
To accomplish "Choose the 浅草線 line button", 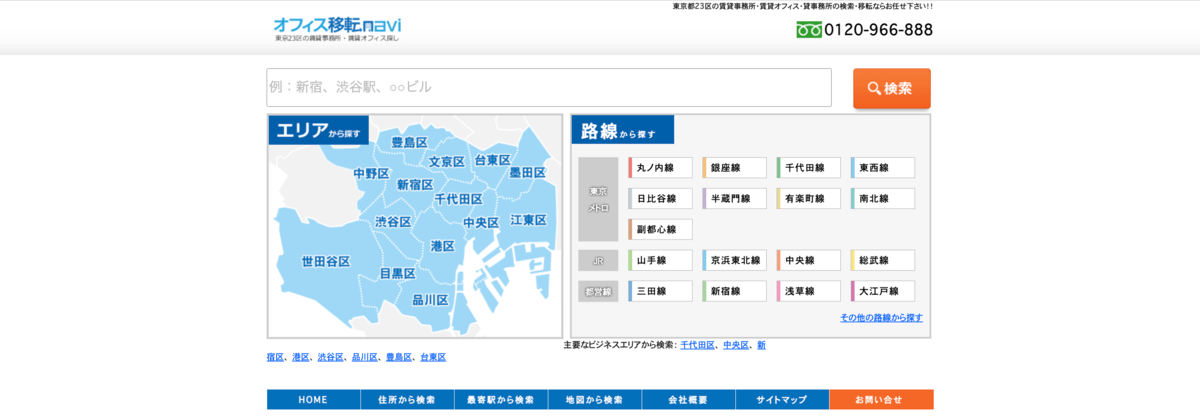I will pyautogui.click(x=808, y=291).
